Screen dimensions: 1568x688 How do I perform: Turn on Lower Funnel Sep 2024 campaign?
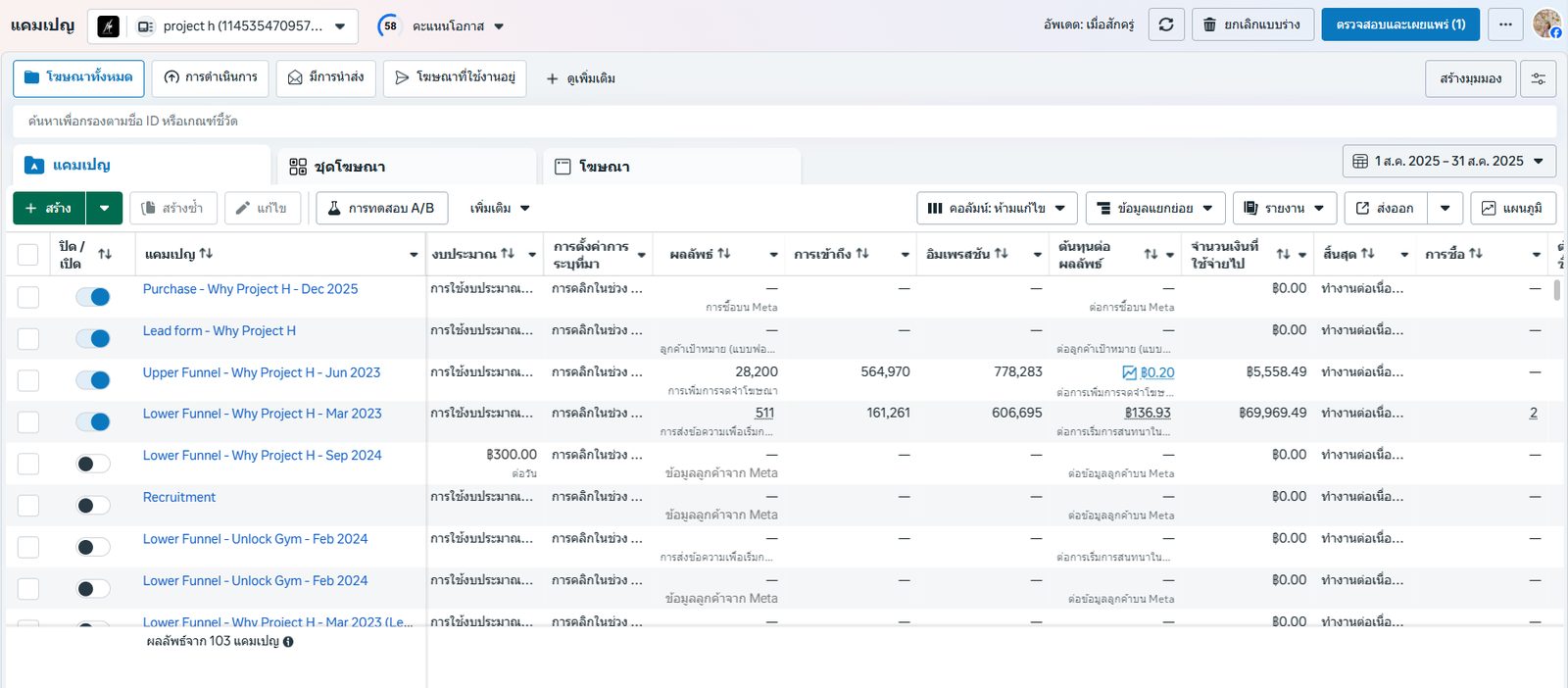point(93,464)
